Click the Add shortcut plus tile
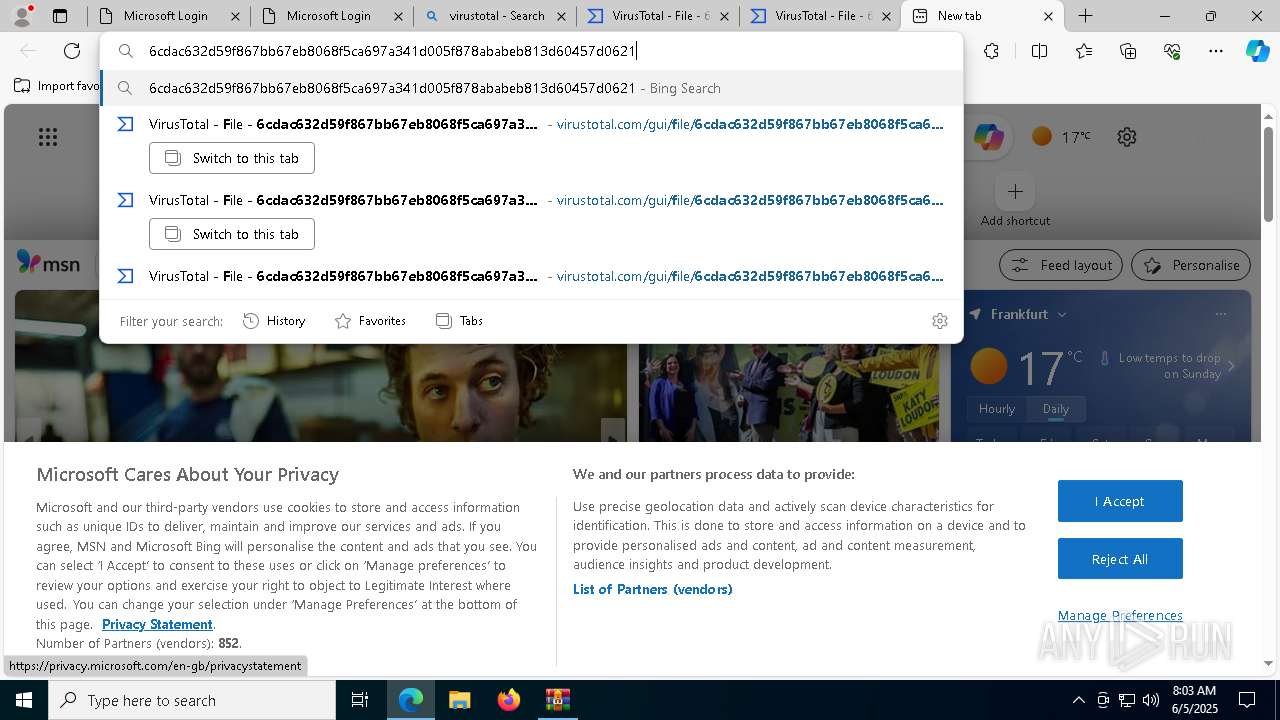This screenshot has width=1280, height=720. [1015, 191]
